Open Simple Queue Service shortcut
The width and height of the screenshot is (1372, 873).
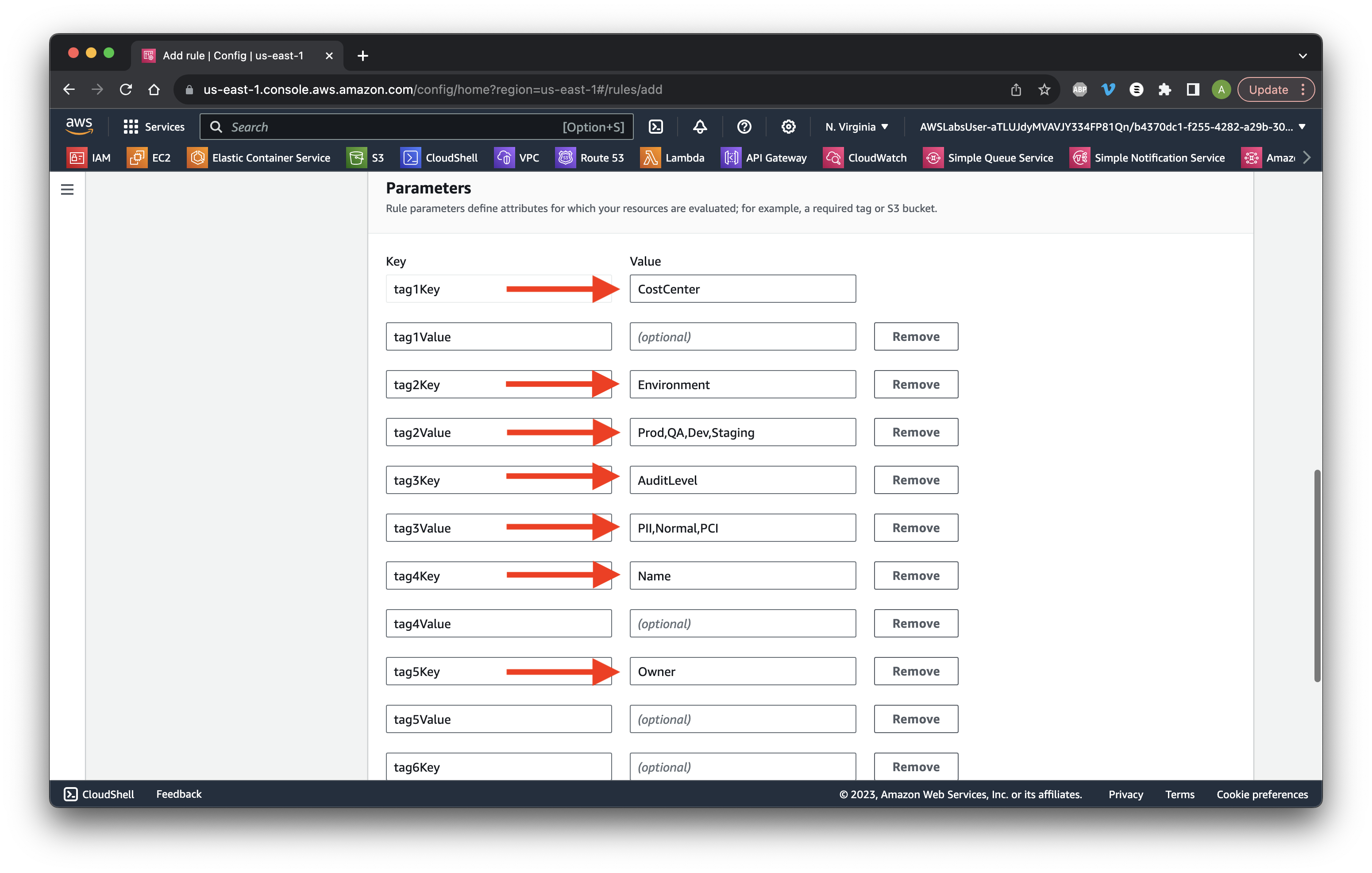(x=988, y=158)
